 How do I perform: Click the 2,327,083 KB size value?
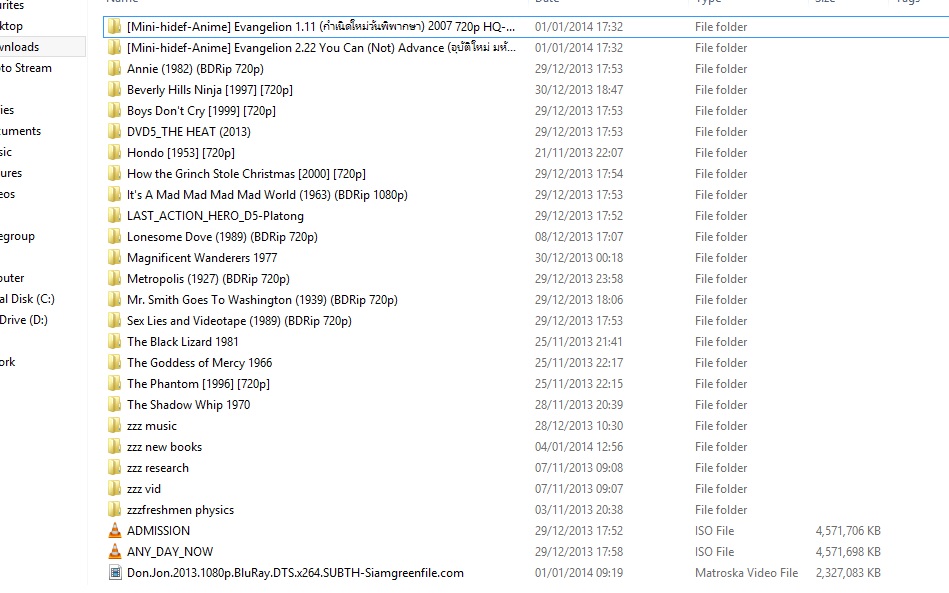848,572
